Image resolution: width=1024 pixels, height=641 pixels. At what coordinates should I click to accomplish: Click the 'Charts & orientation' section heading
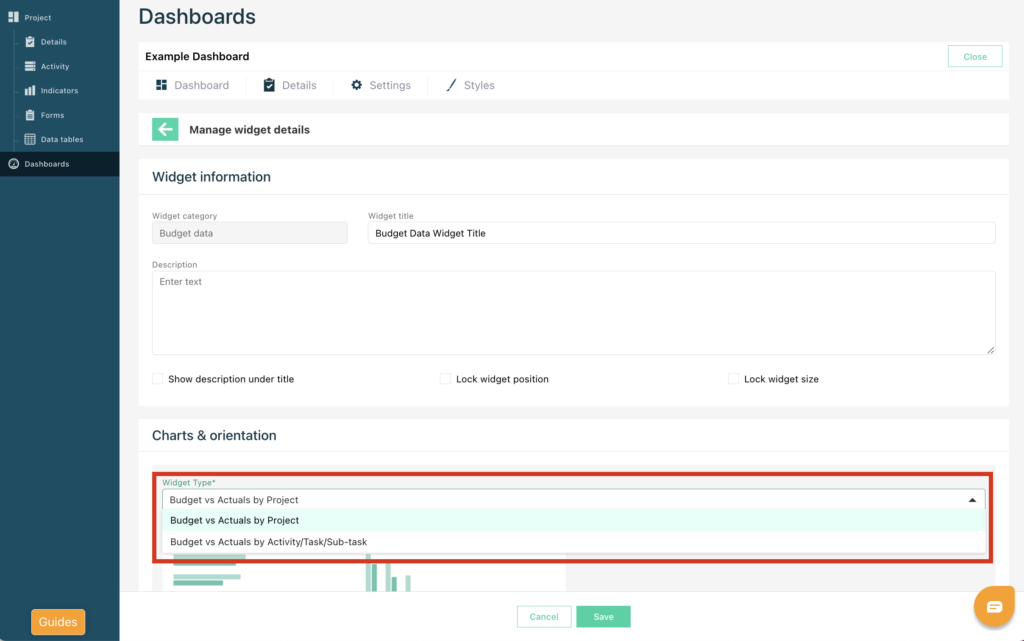[x=214, y=435]
